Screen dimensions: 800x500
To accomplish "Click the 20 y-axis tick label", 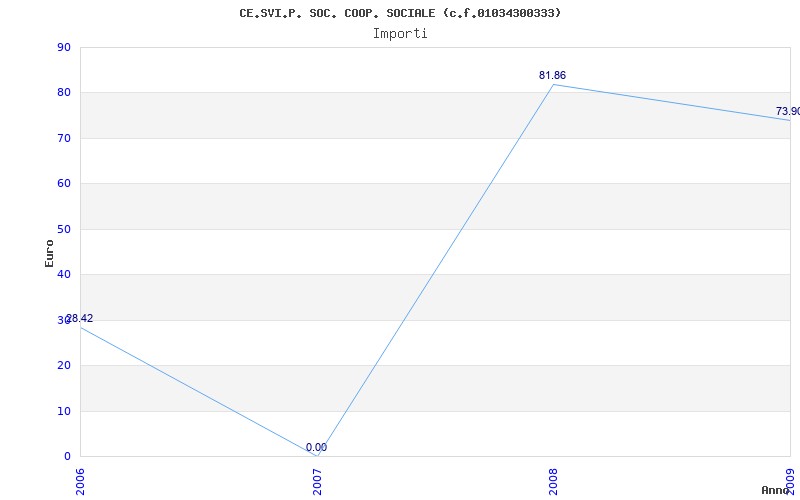I will pyautogui.click(x=64, y=365).
